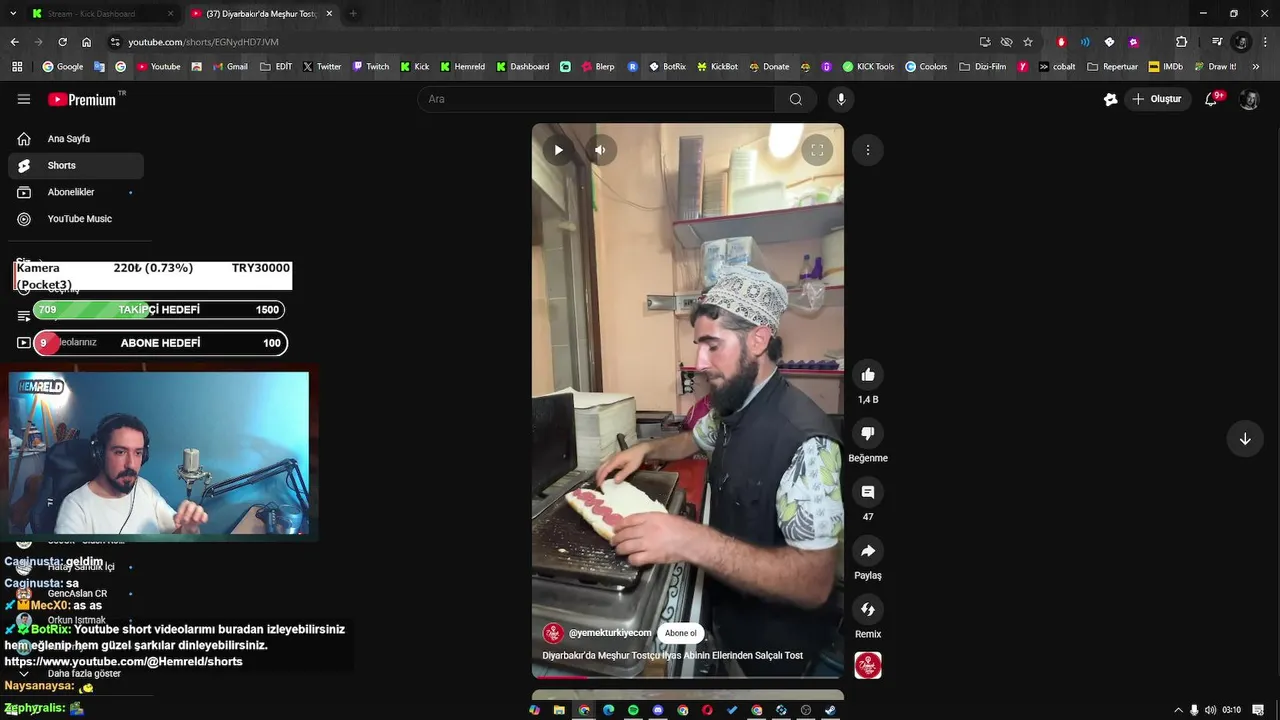Screen dimensions: 1280x720
Task: Open the BotRix bookmark
Action: pyautogui.click(x=668, y=67)
